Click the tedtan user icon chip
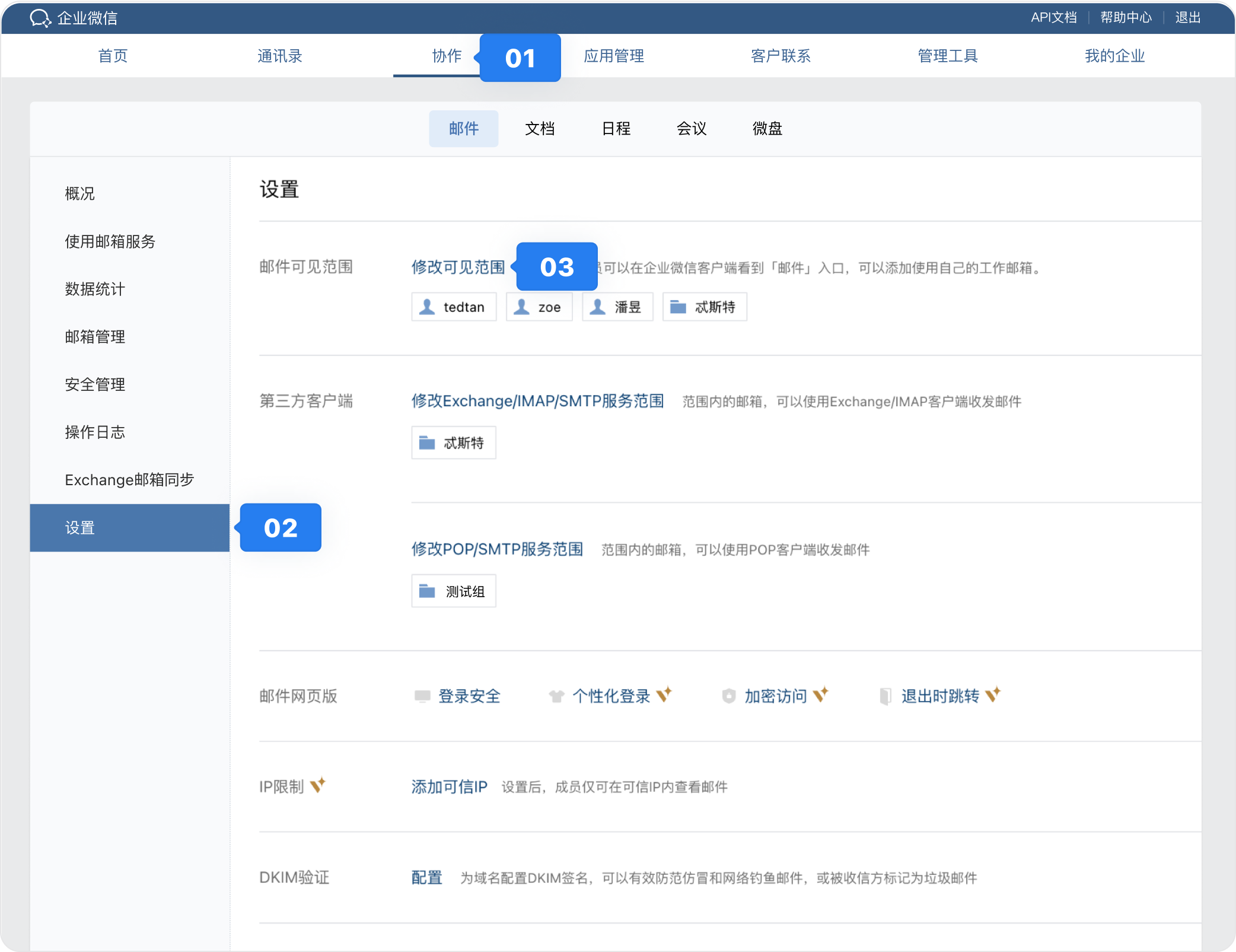 click(427, 307)
